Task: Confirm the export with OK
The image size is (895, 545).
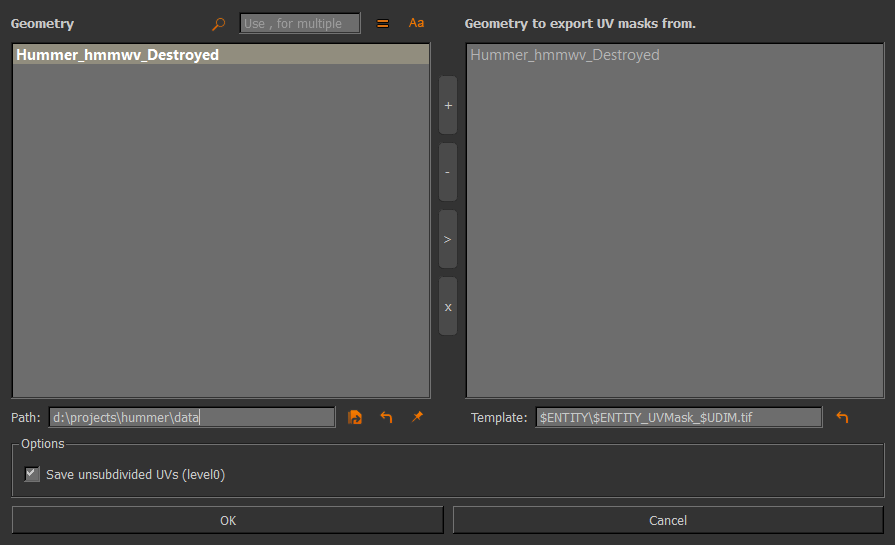Action: coord(227,520)
